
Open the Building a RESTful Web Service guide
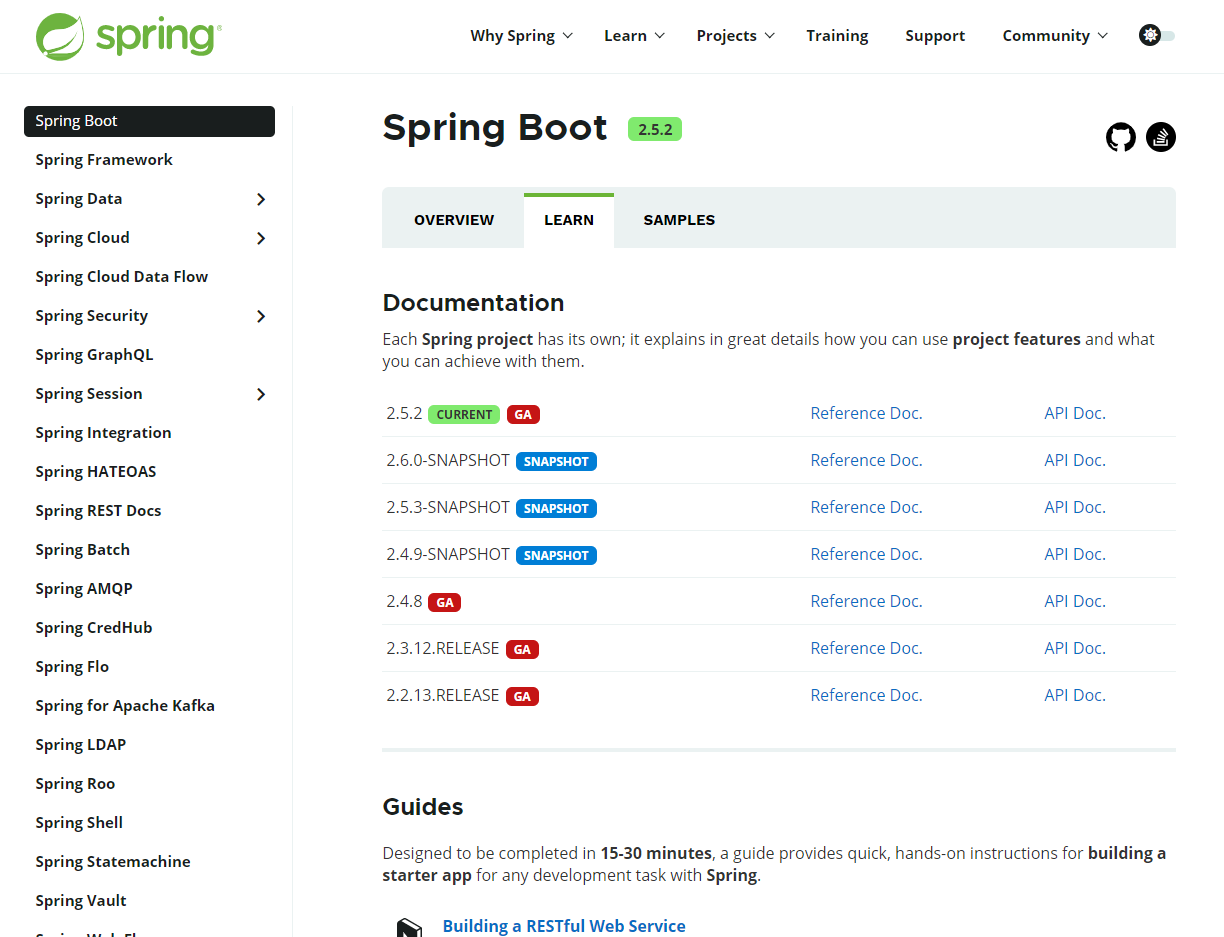(564, 926)
